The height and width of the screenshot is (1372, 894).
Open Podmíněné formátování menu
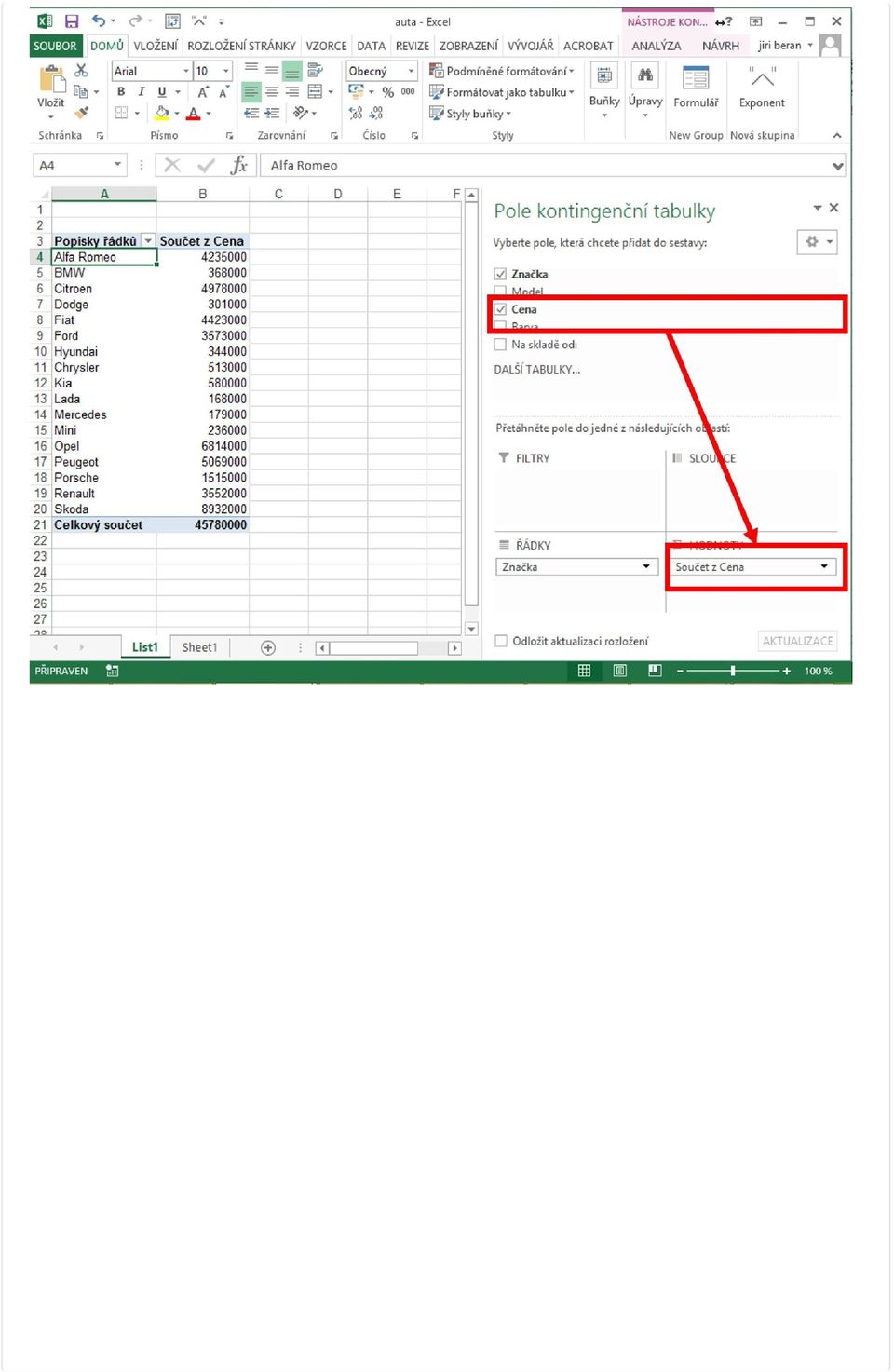[x=502, y=71]
